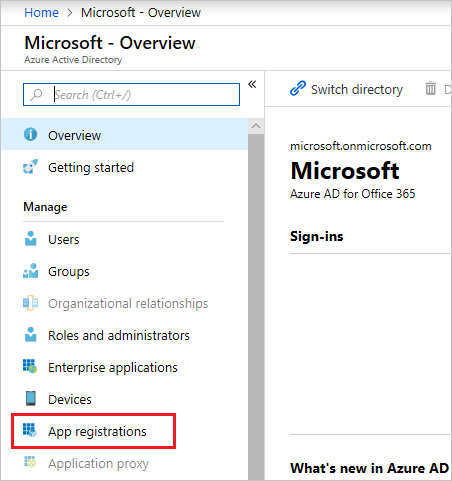Open Application proxy menu item
452x481 pixels.
[124, 463]
